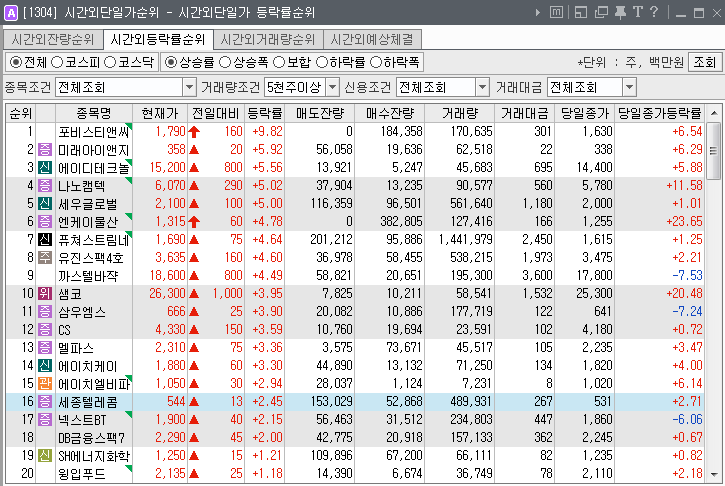Select the 상승폭 radio button
725x486 pixels.
click(225, 62)
